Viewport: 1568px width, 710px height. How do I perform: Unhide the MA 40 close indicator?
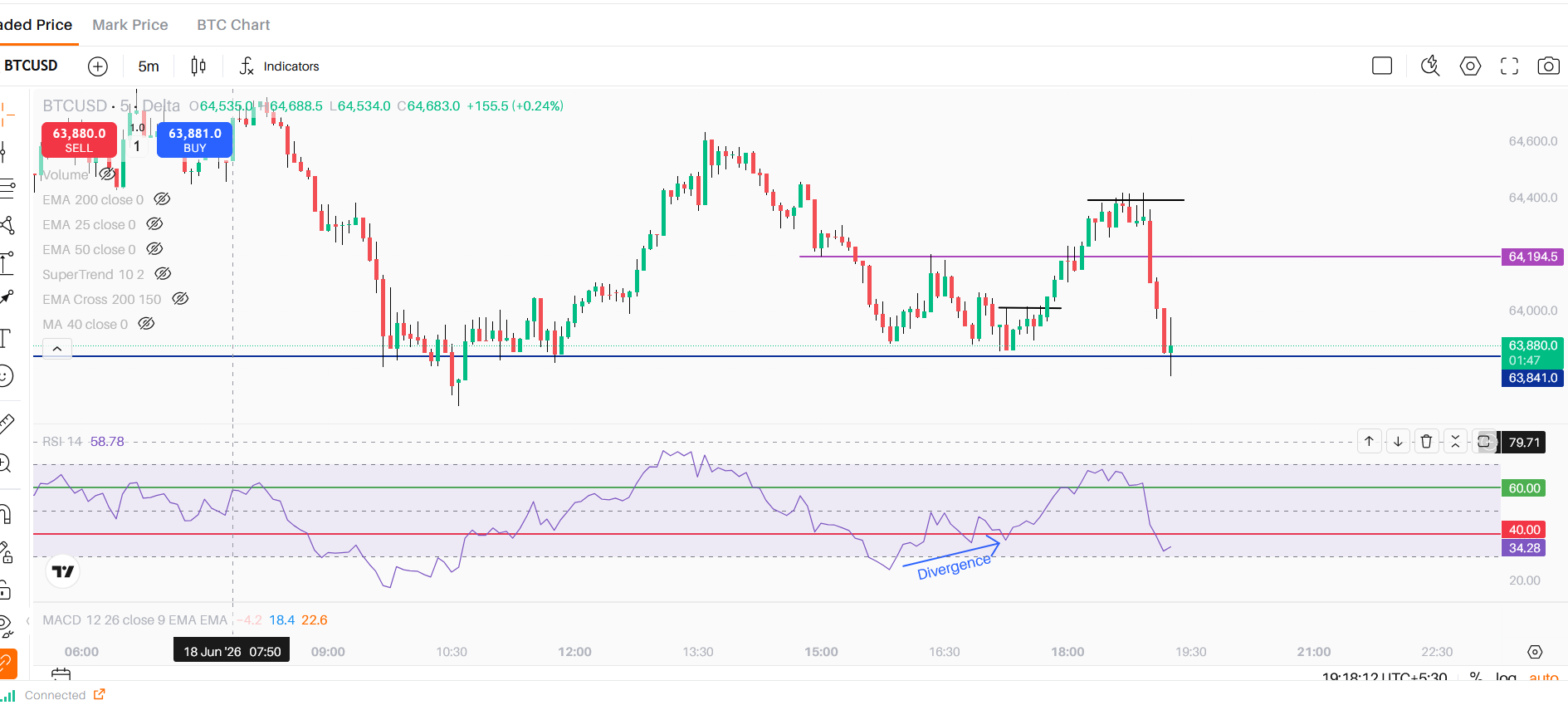point(147,324)
